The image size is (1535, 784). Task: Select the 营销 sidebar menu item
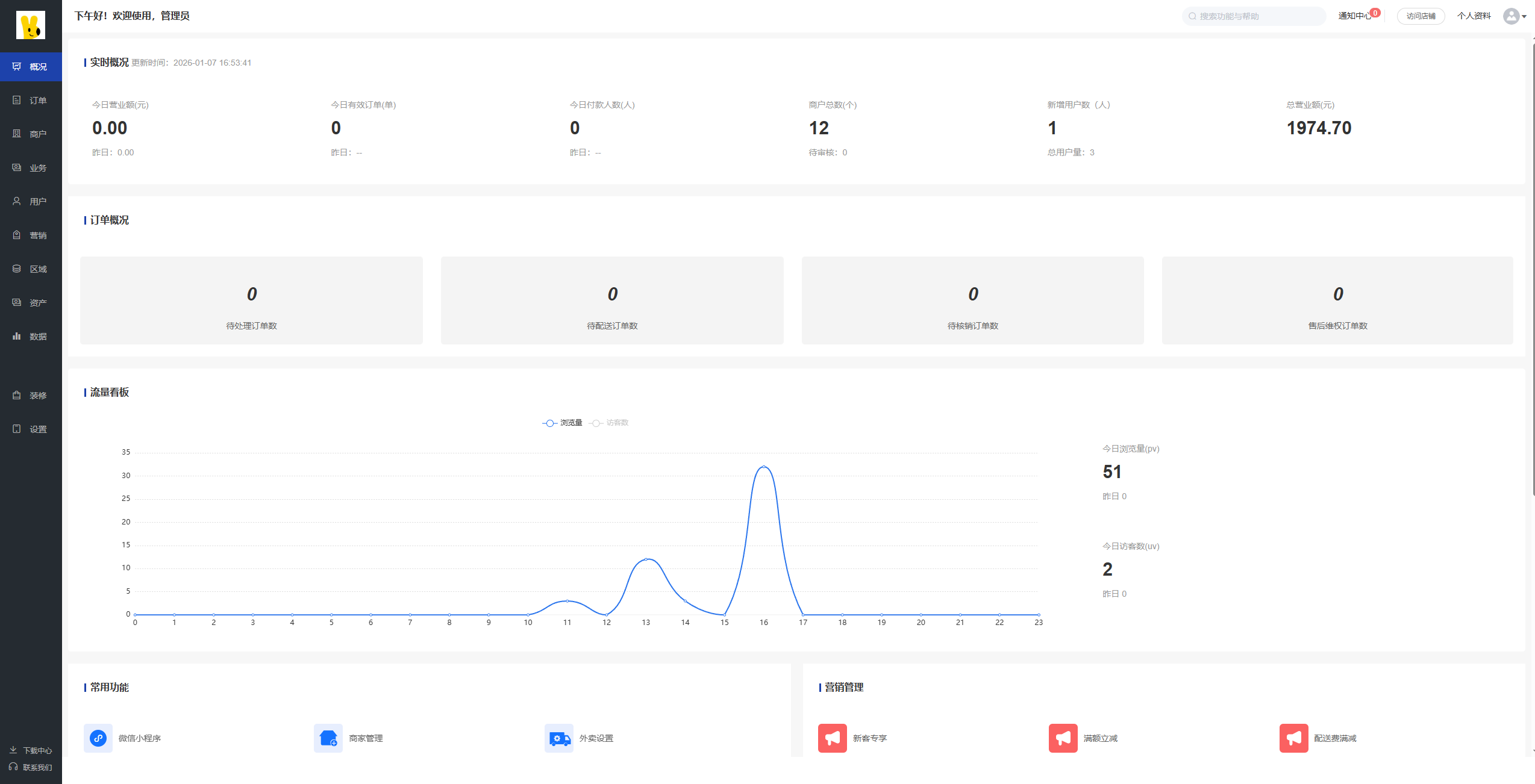click(x=31, y=235)
